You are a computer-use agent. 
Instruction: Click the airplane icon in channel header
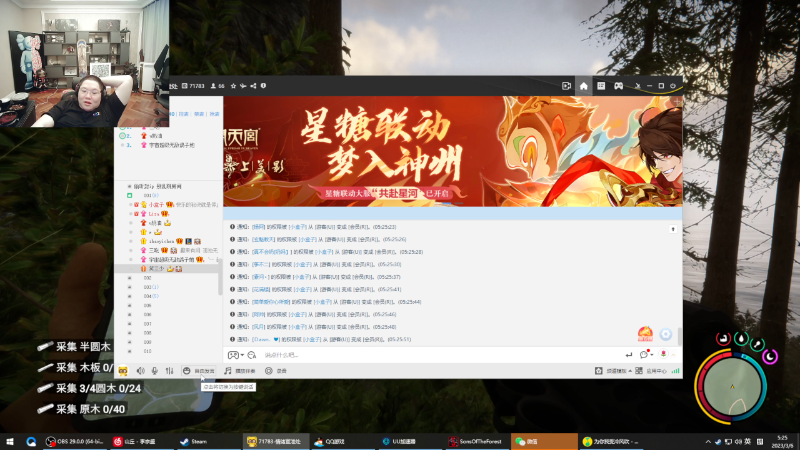pos(243,86)
